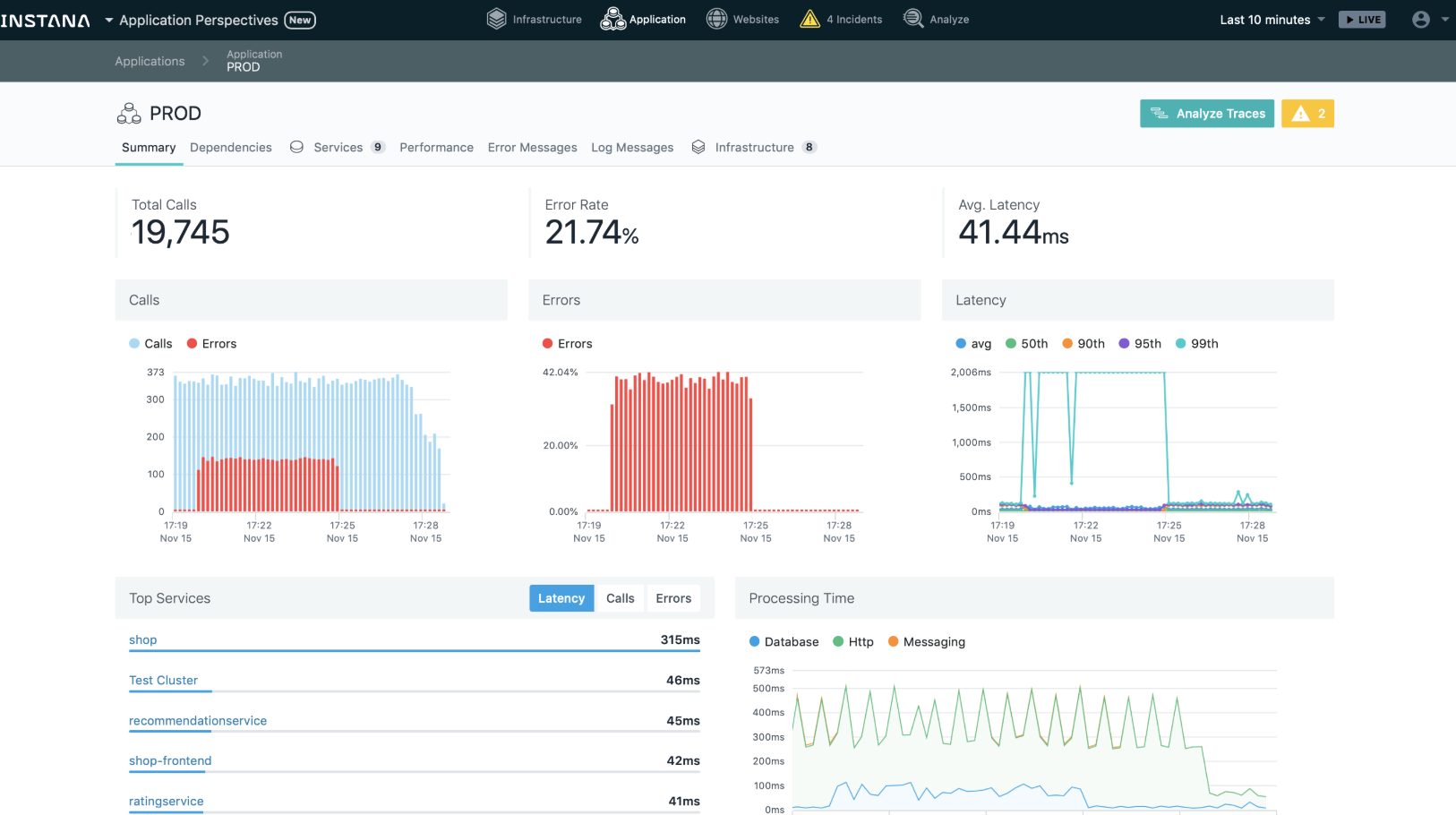Click the Analyze Traces button
Screen dimensions: 1456x815
click(x=1207, y=113)
